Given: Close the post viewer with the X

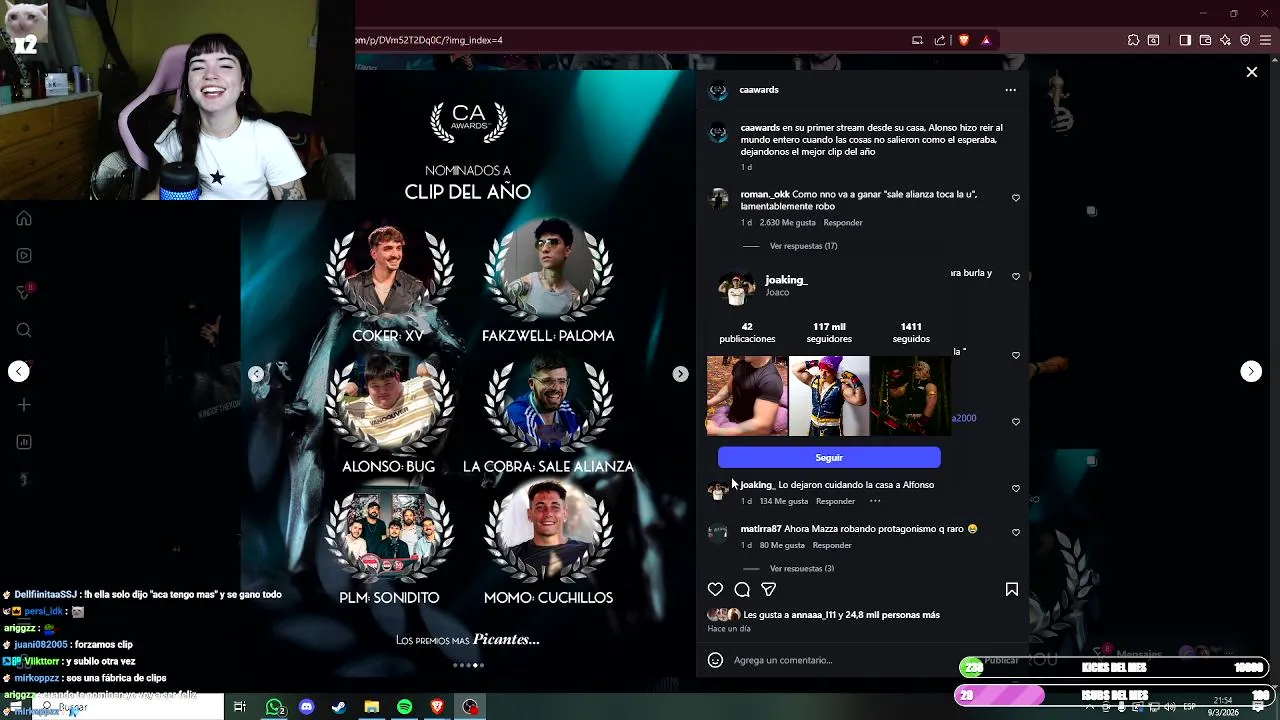Looking at the screenshot, I should coord(1251,72).
